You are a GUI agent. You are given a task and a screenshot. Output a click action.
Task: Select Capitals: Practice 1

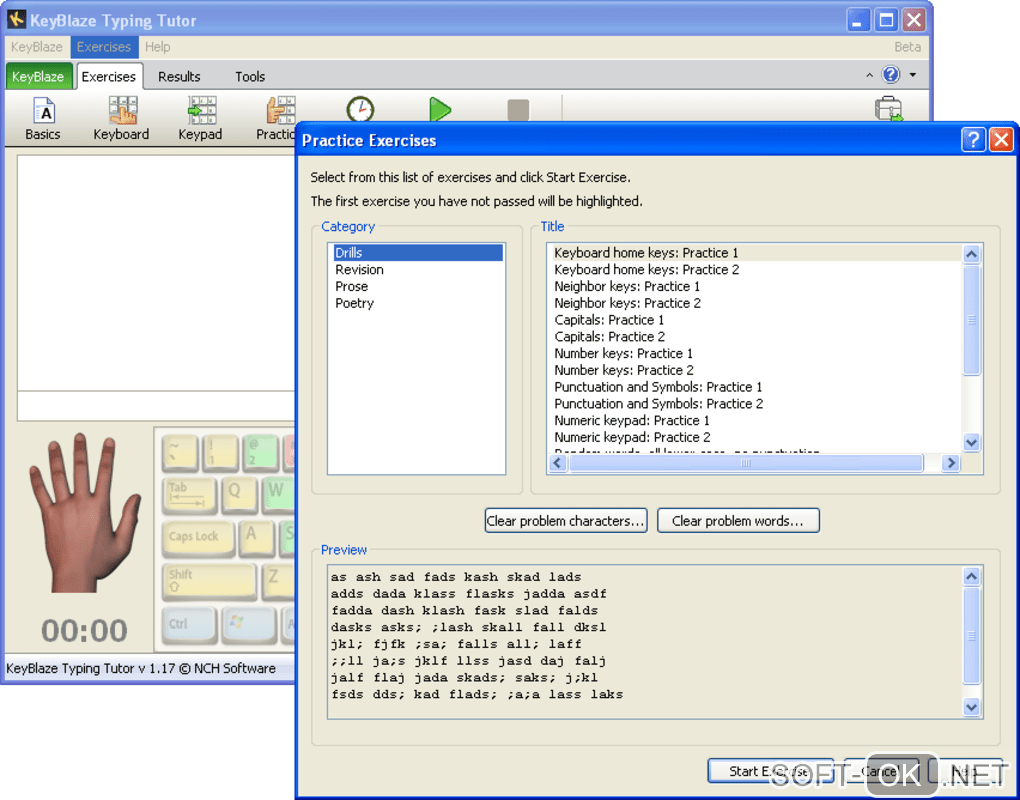(x=755, y=320)
